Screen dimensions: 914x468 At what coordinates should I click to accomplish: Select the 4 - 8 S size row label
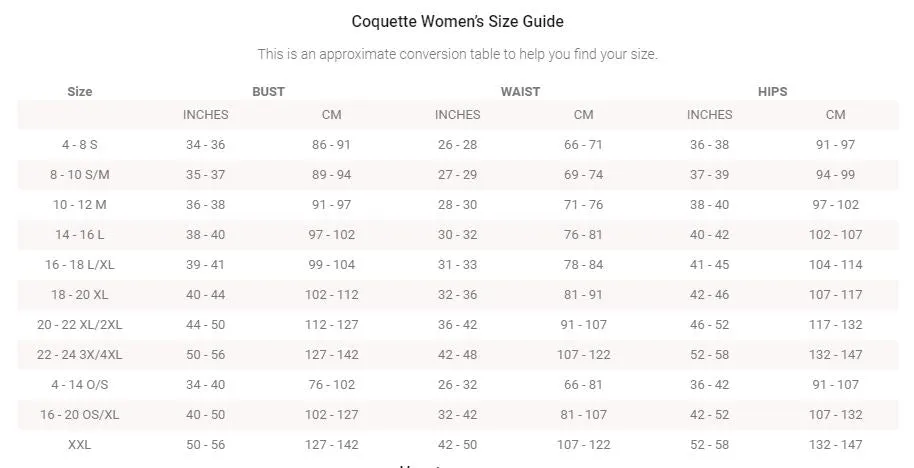point(80,145)
